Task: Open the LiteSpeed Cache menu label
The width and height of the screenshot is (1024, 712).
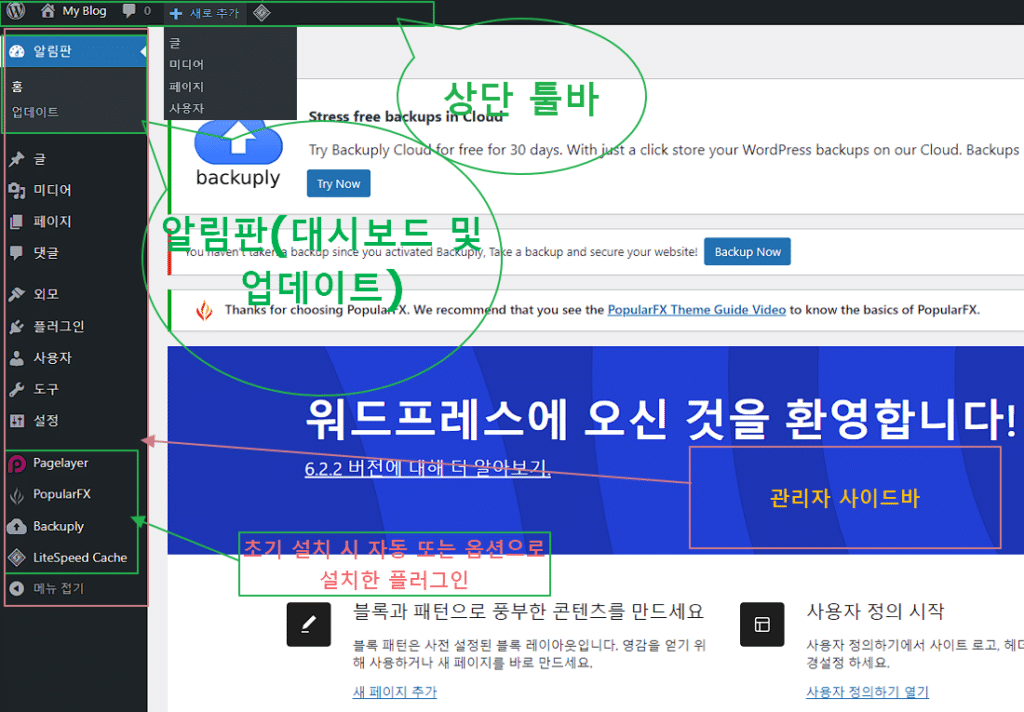Action: point(80,558)
